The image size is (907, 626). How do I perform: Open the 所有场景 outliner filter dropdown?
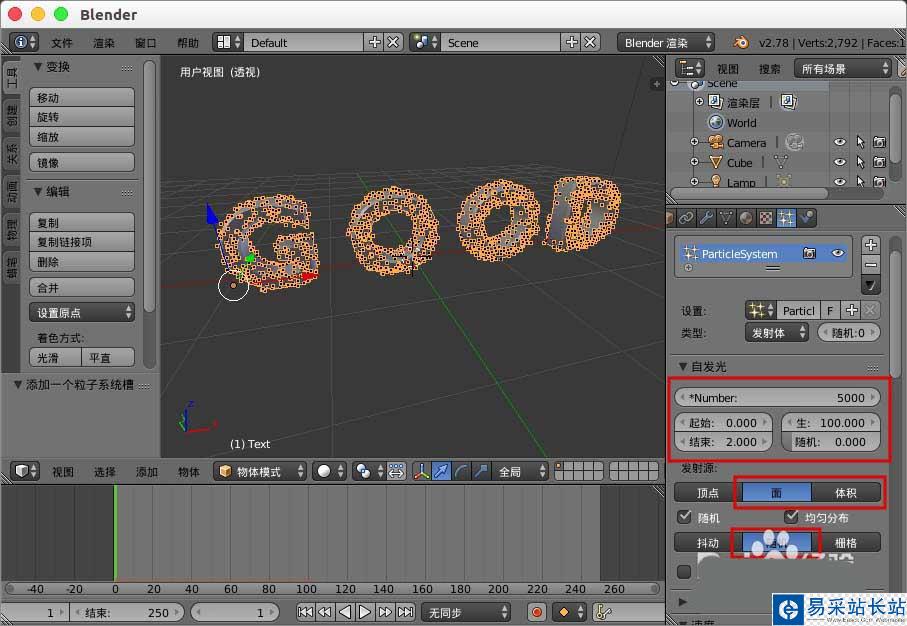(842, 68)
